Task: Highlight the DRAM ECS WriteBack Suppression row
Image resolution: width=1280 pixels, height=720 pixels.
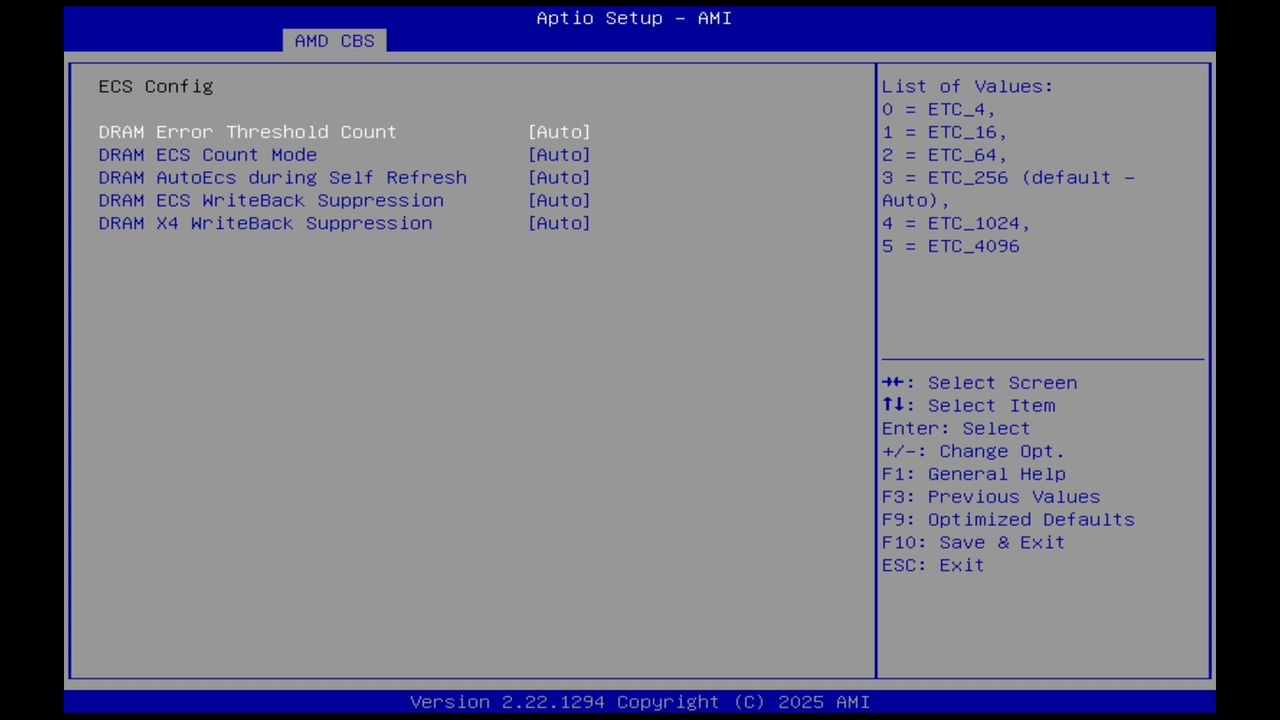Action: [x=271, y=200]
